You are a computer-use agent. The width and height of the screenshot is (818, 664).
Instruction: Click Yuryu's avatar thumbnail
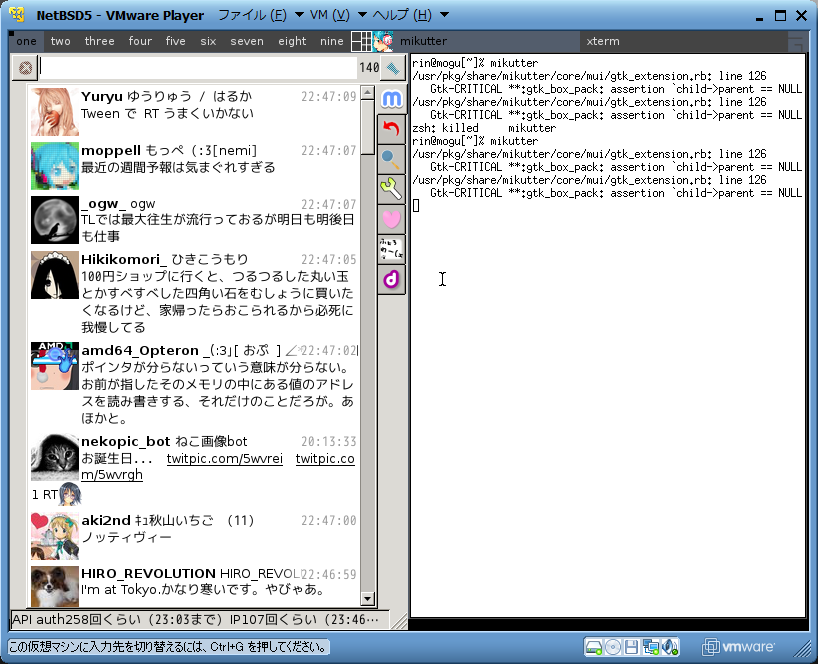coord(55,112)
